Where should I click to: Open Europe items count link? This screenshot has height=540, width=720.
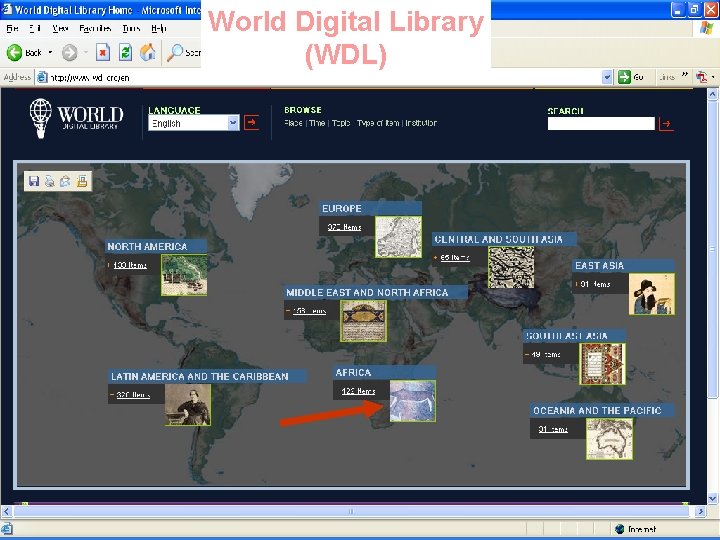pos(344,227)
